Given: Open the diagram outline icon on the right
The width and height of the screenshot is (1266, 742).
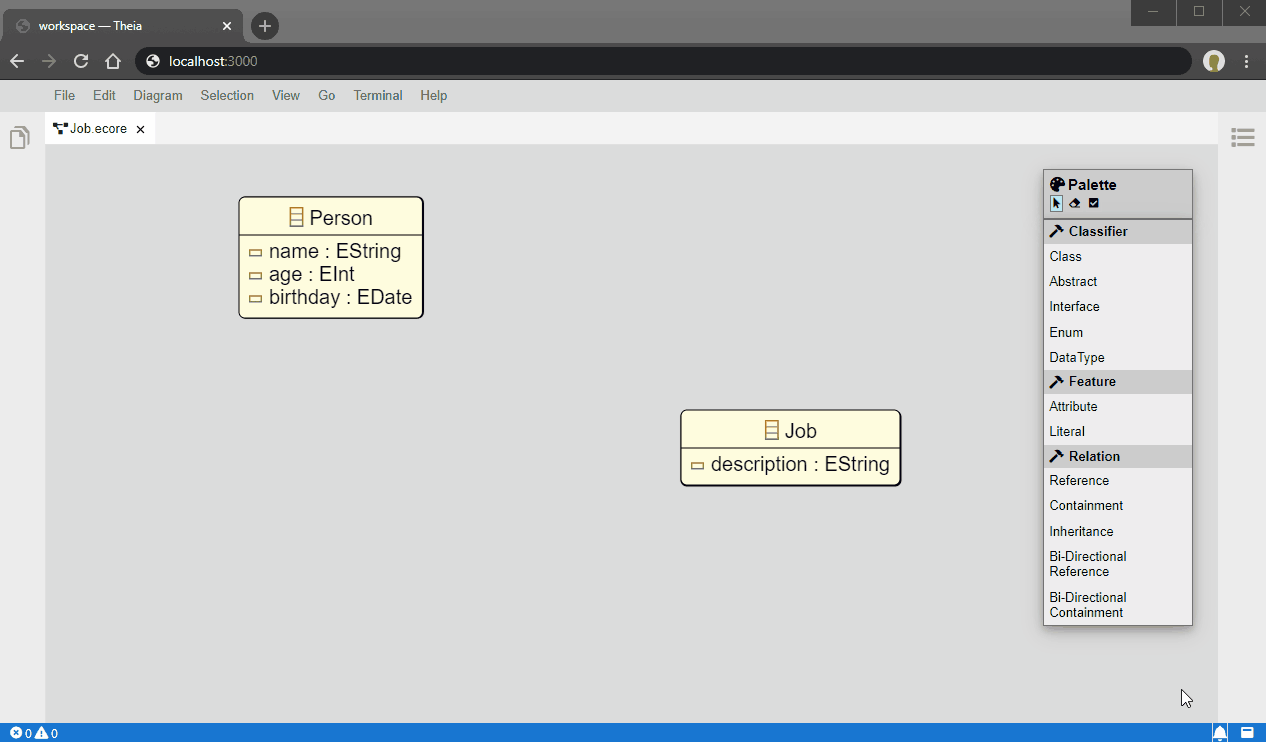Looking at the screenshot, I should (1242, 137).
